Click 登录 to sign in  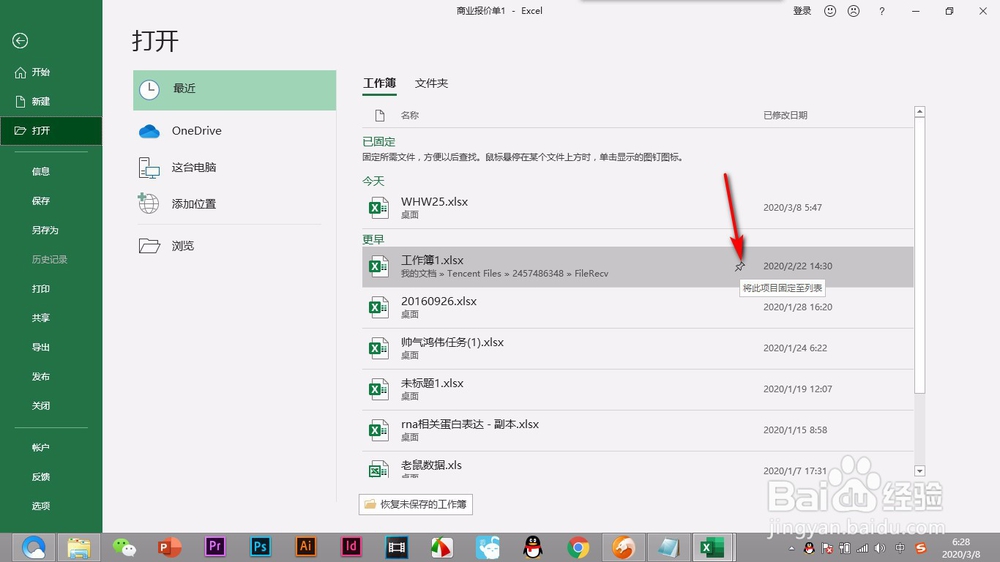(x=802, y=11)
